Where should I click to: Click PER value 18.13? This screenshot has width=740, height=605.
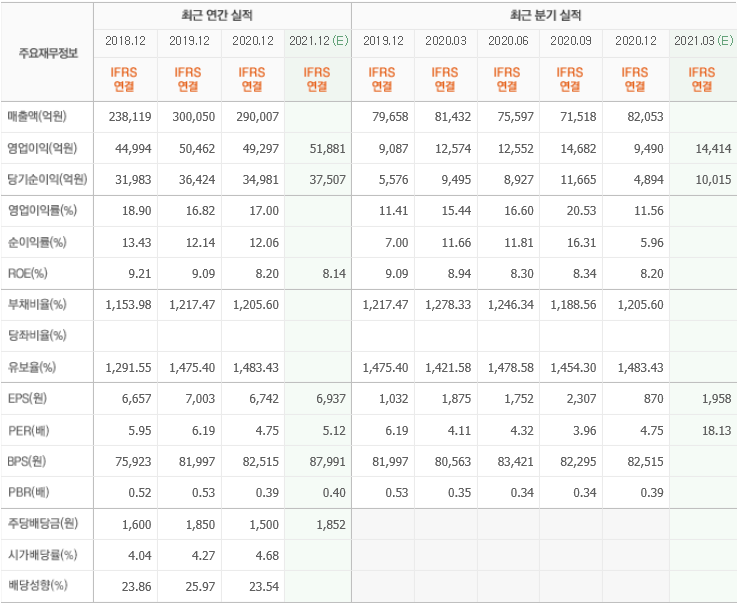pyautogui.click(x=717, y=431)
